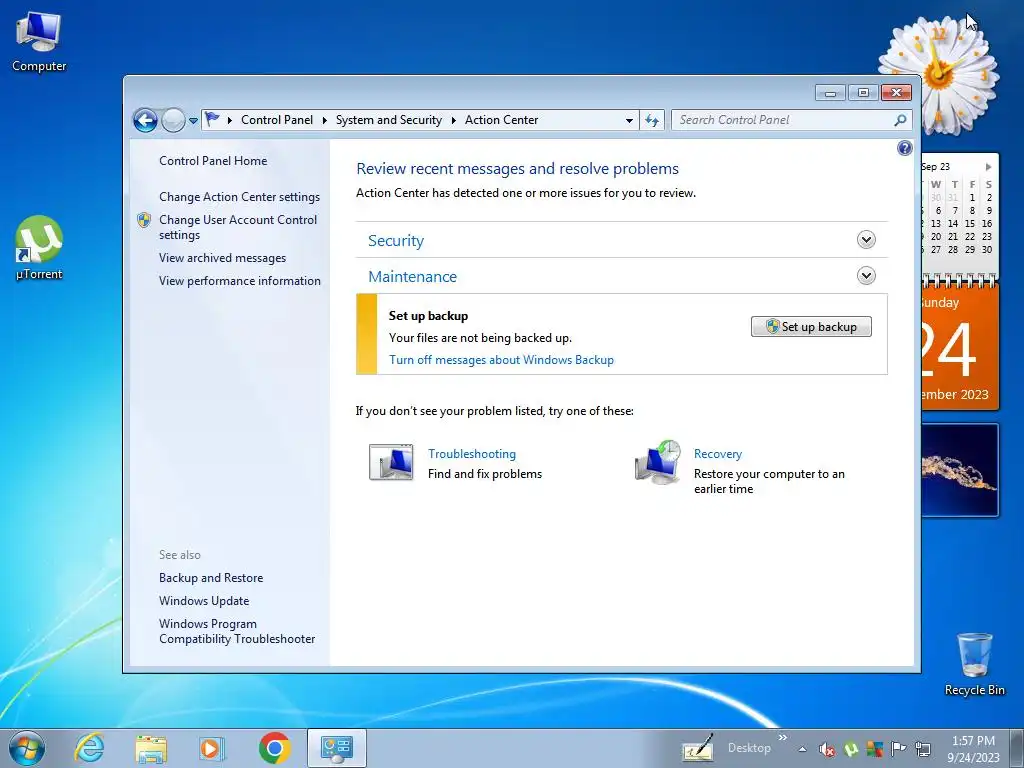Open the address bar history dropdown
Viewport: 1024px width, 768px height.
tap(629, 120)
